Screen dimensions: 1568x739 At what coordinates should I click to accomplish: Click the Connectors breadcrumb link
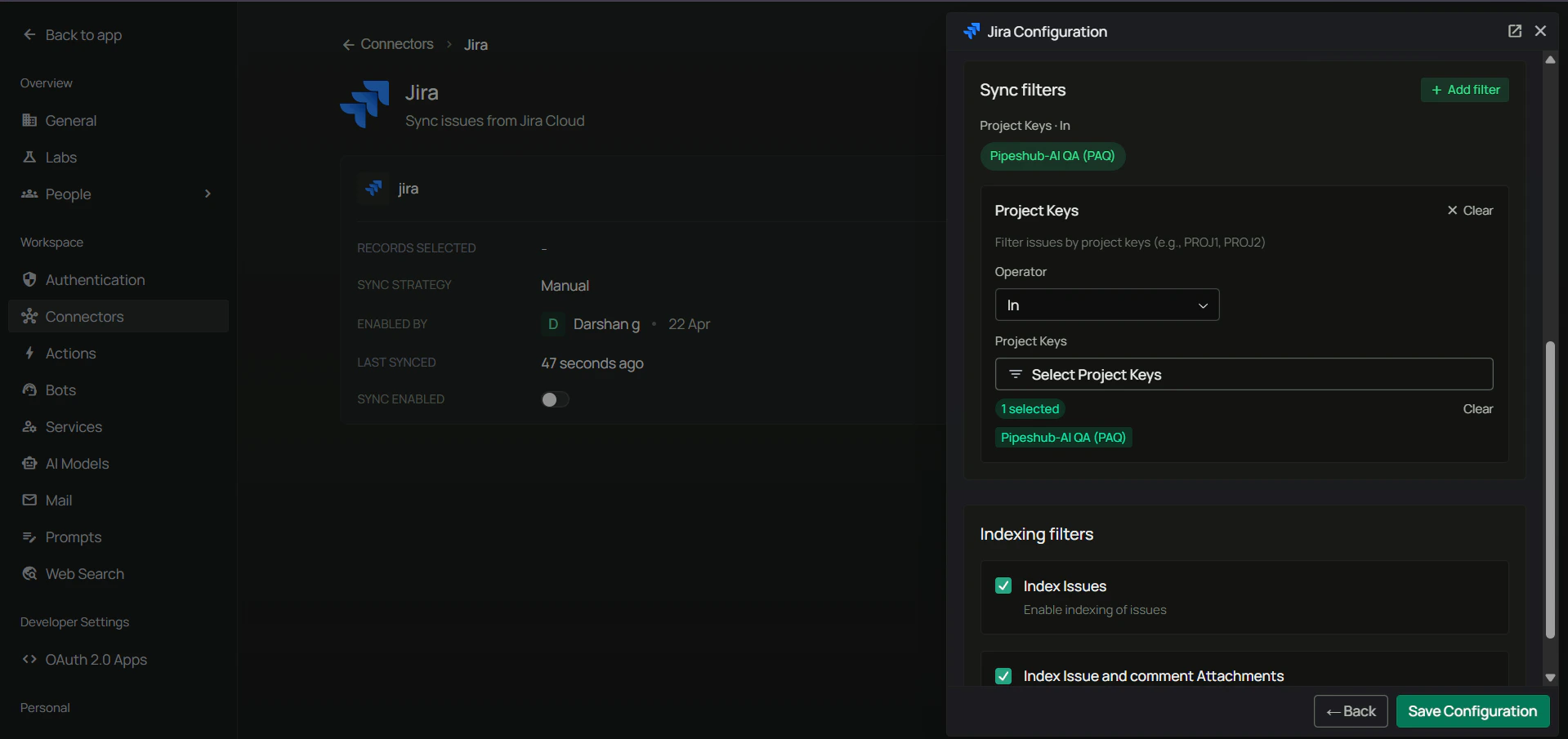point(397,44)
